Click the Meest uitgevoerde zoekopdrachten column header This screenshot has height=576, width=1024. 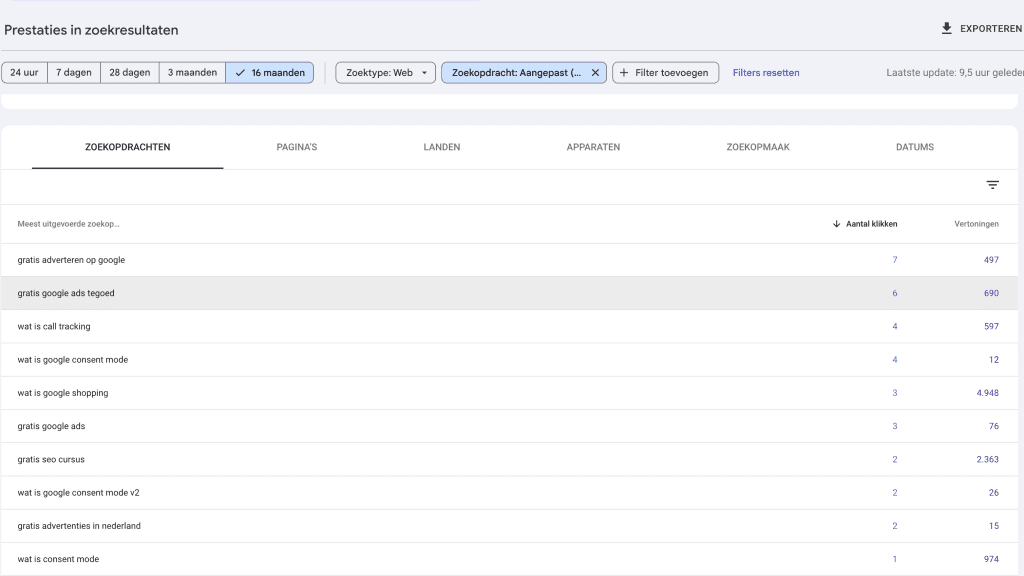pyautogui.click(x=68, y=224)
